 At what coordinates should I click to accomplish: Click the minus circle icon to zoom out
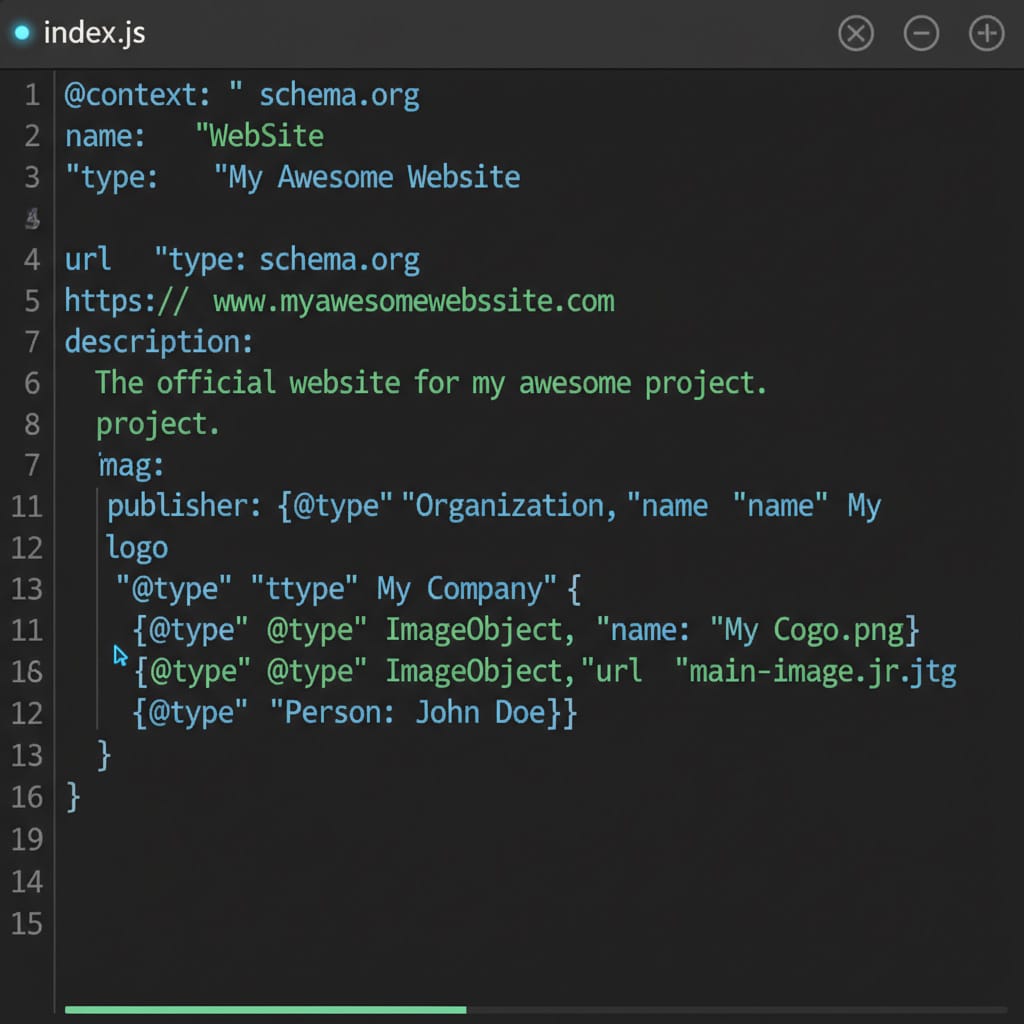(921, 33)
